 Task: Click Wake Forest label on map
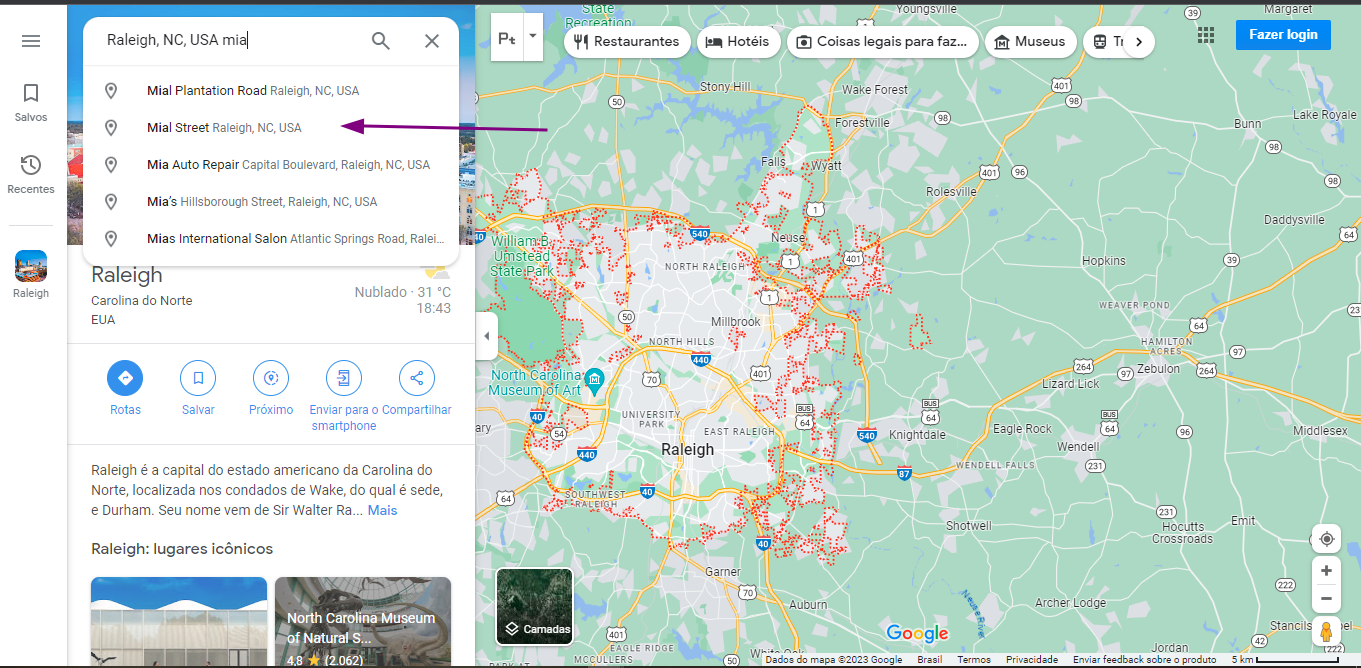(875, 90)
